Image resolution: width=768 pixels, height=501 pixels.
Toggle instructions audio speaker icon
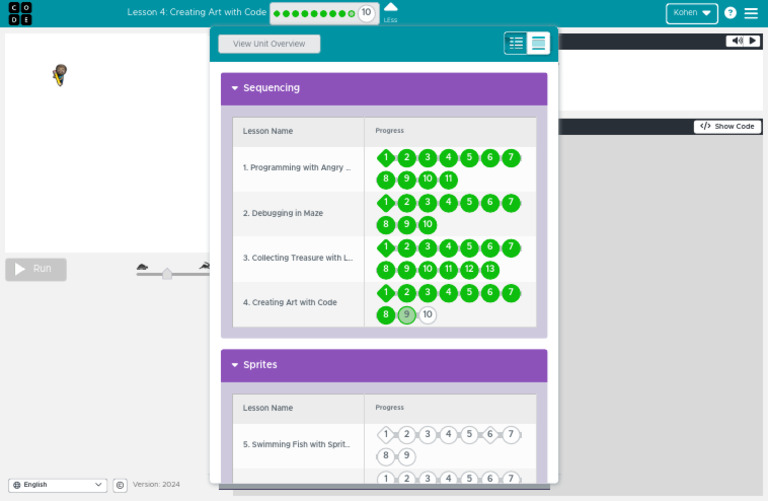pyautogui.click(x=737, y=41)
